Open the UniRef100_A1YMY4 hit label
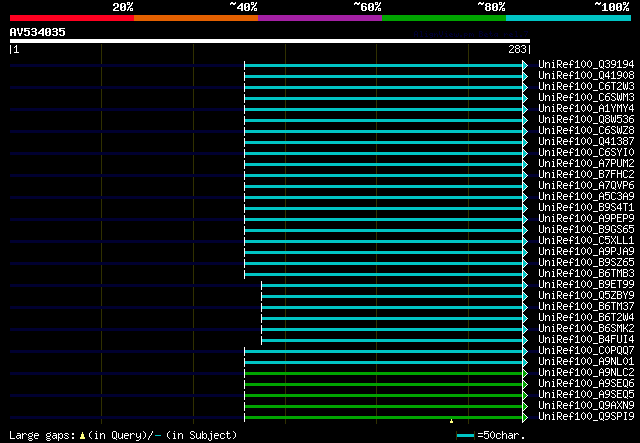Image resolution: width=640 pixels, height=443 pixels. [x=586, y=109]
